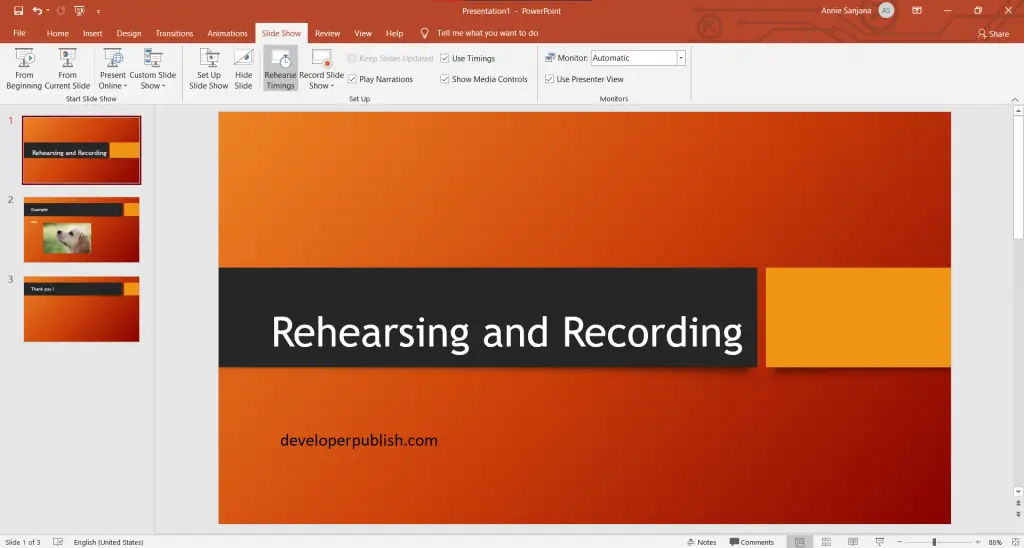Start slide show From Current Slide
This screenshot has height=548, width=1024.
point(67,69)
